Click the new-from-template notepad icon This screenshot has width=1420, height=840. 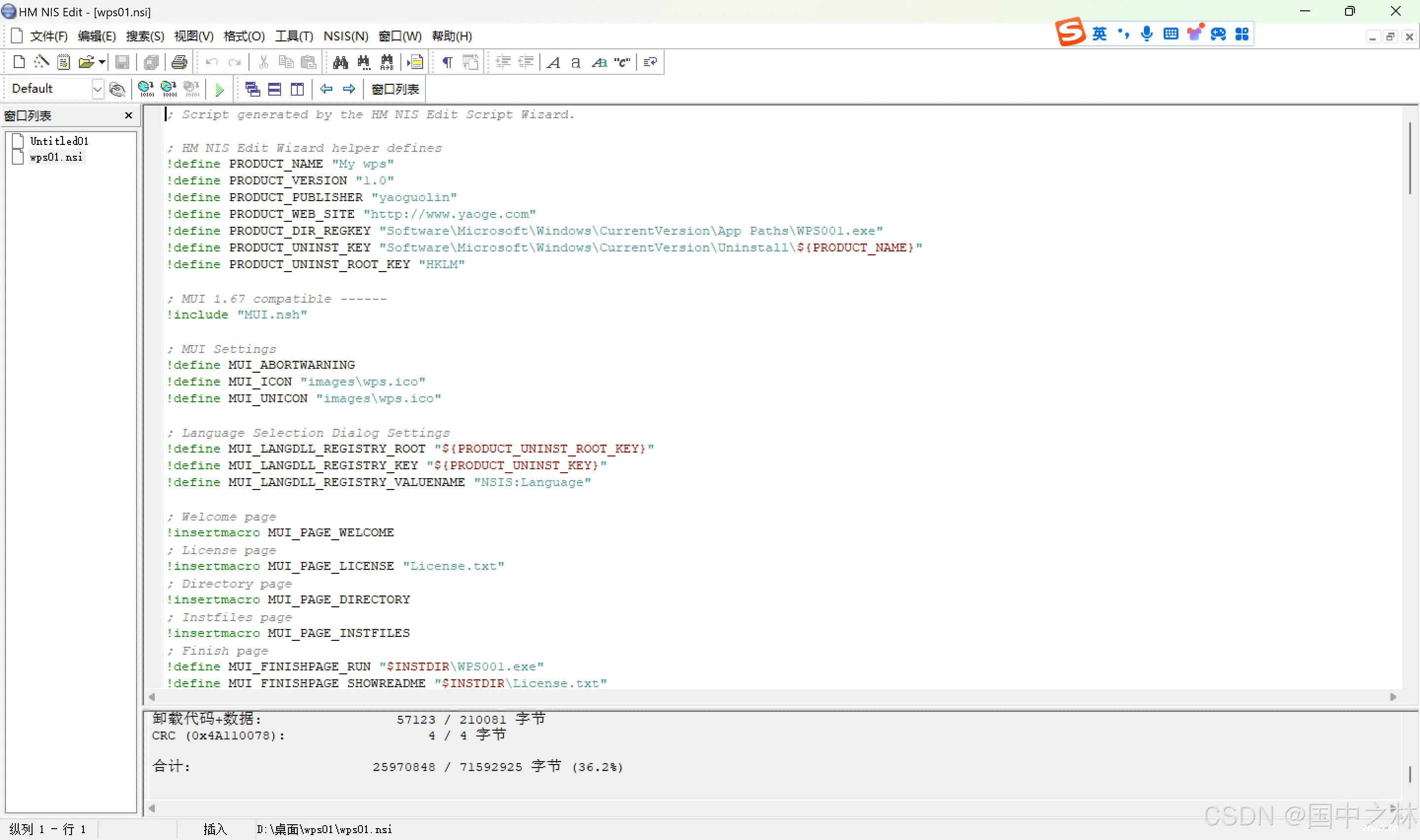[x=64, y=62]
